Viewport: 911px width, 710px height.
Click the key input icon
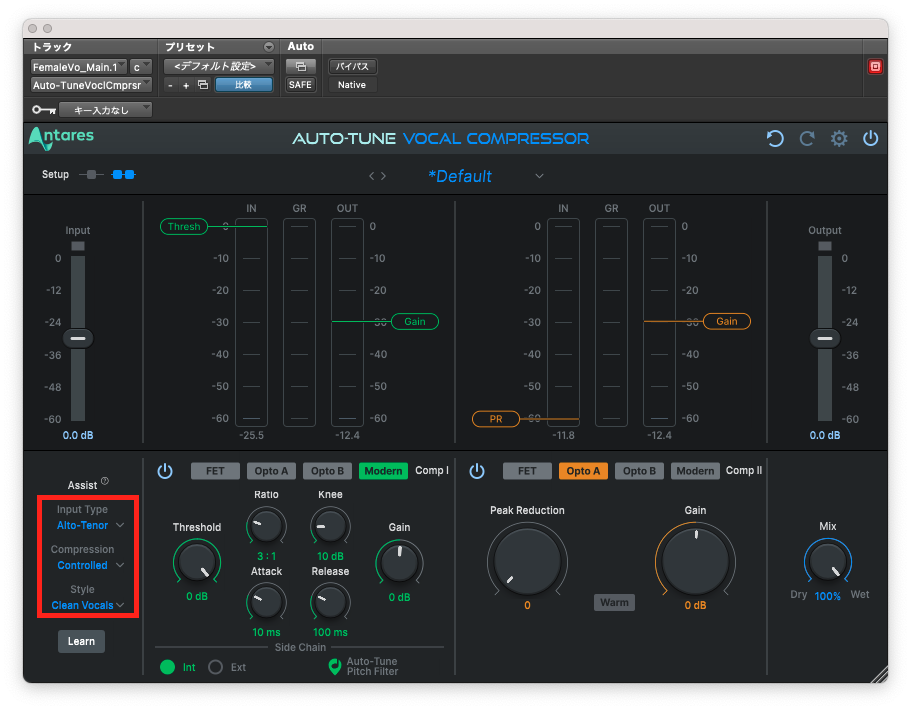click(x=44, y=110)
